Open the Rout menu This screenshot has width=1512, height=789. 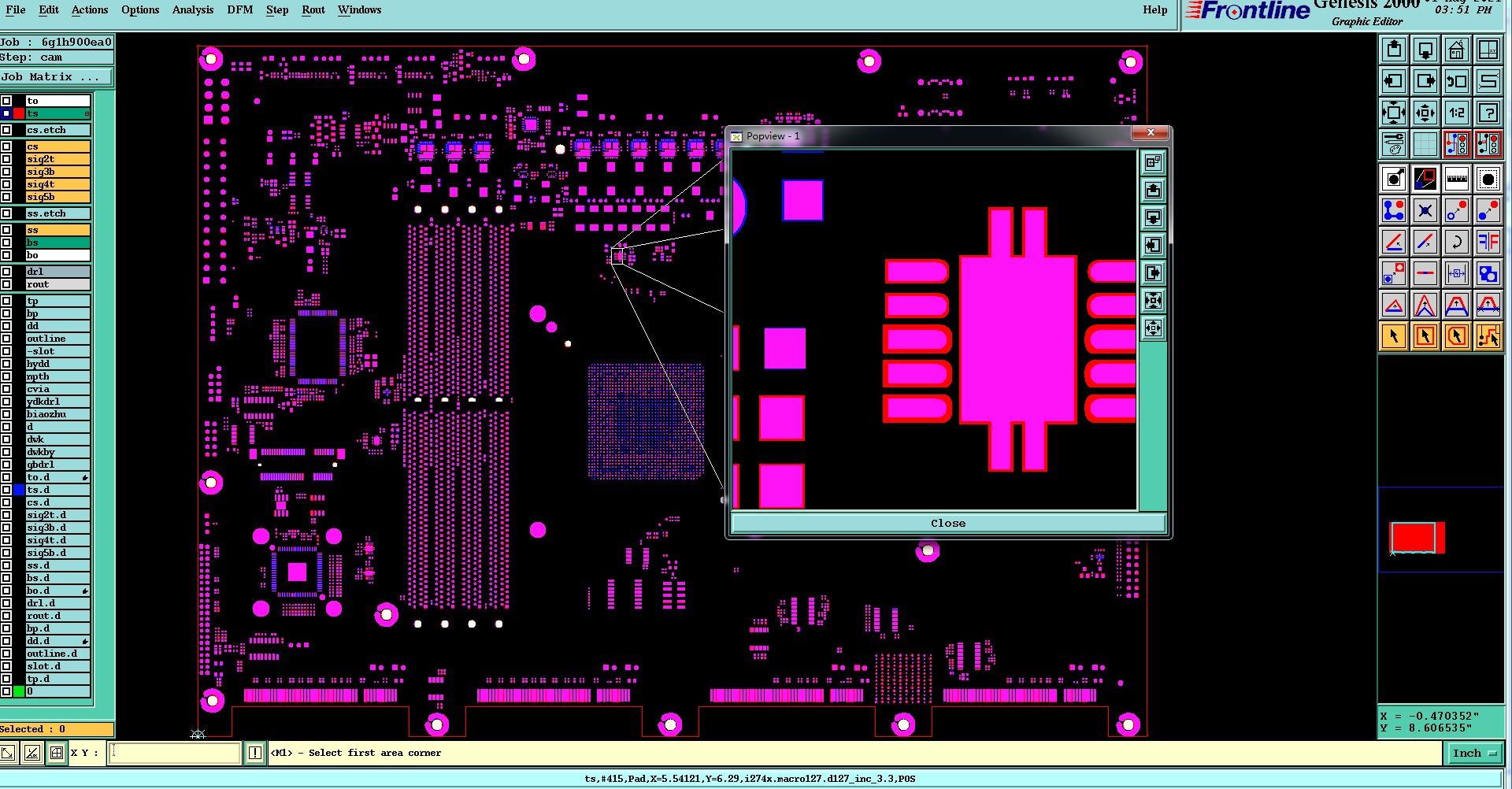[x=313, y=9]
